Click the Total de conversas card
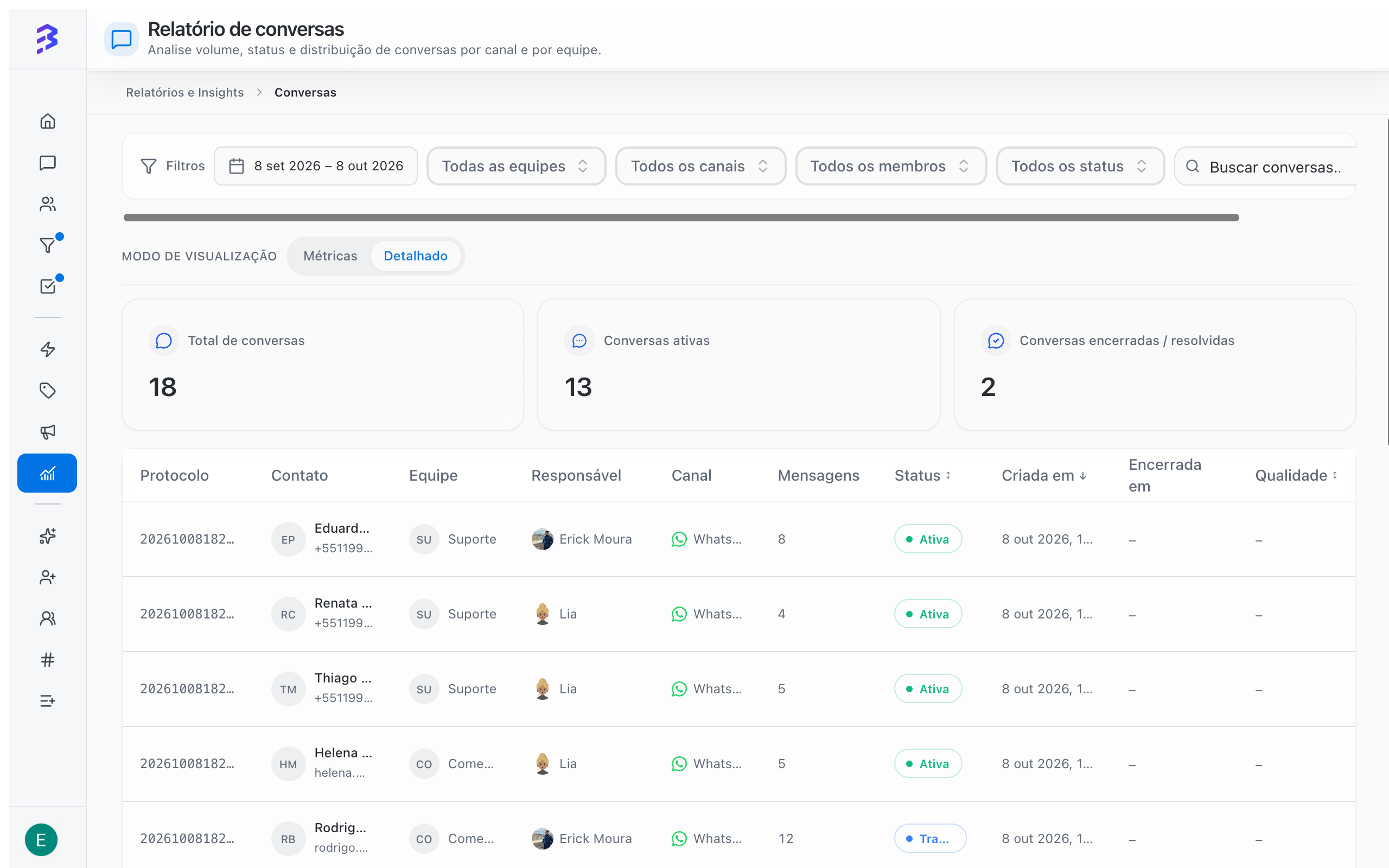1389x868 pixels. pos(323,364)
